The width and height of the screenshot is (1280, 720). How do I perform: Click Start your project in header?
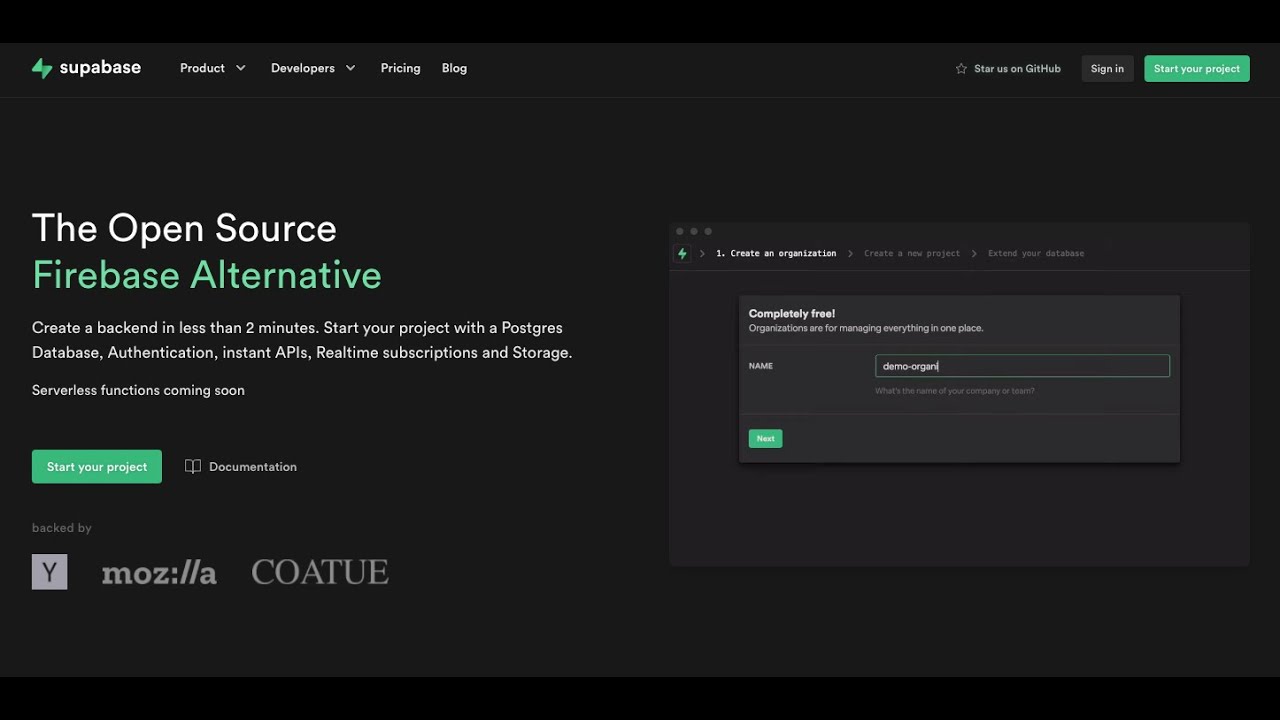[x=1197, y=69]
